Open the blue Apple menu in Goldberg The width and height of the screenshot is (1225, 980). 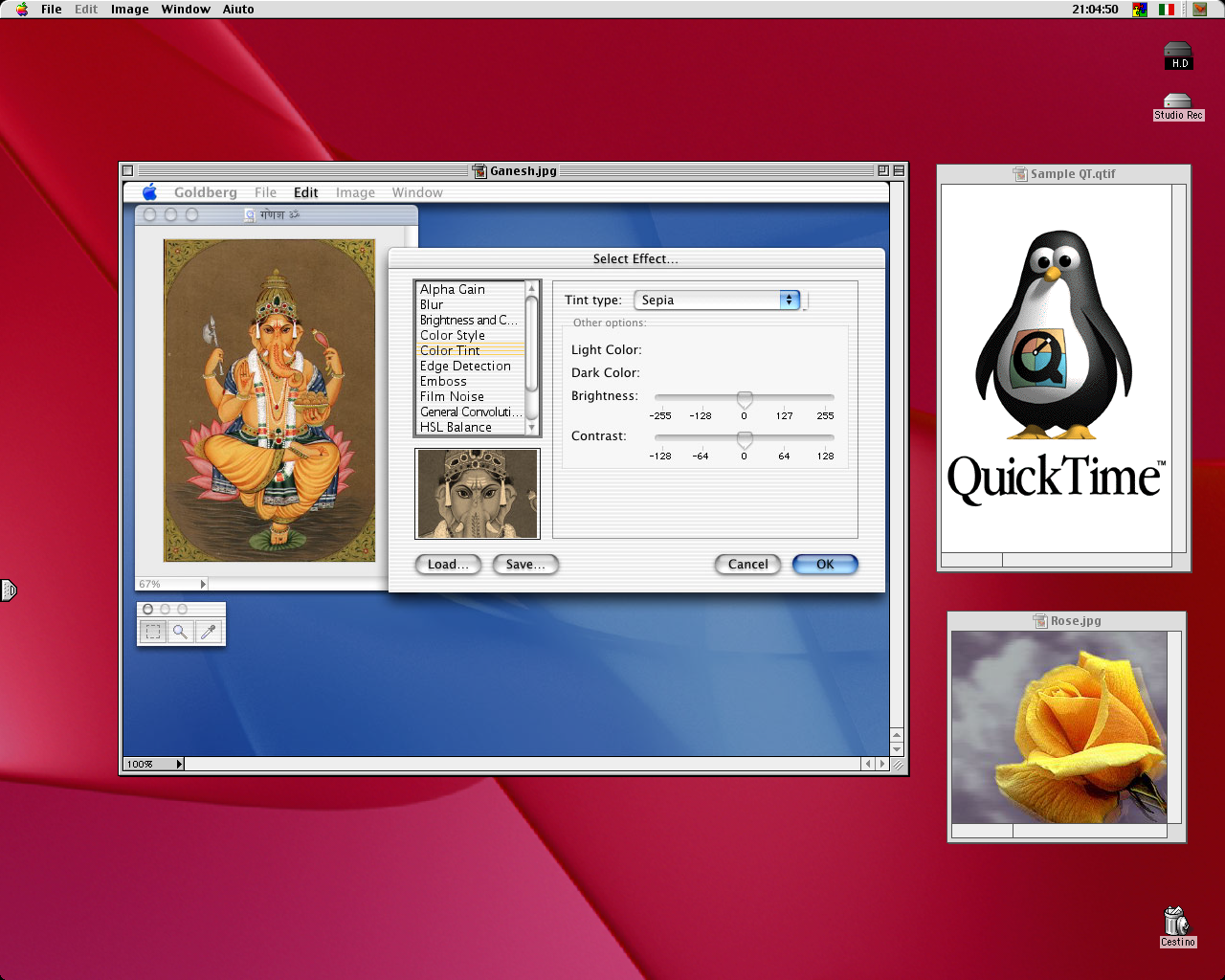[150, 192]
